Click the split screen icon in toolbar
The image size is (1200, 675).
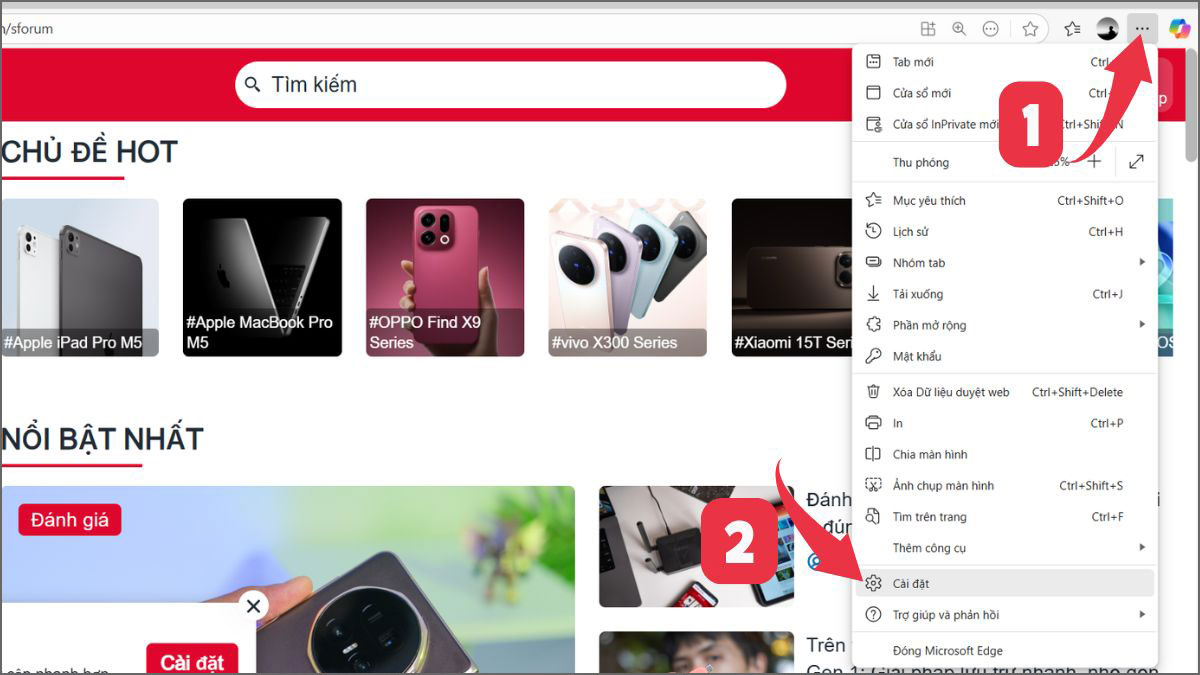click(927, 28)
